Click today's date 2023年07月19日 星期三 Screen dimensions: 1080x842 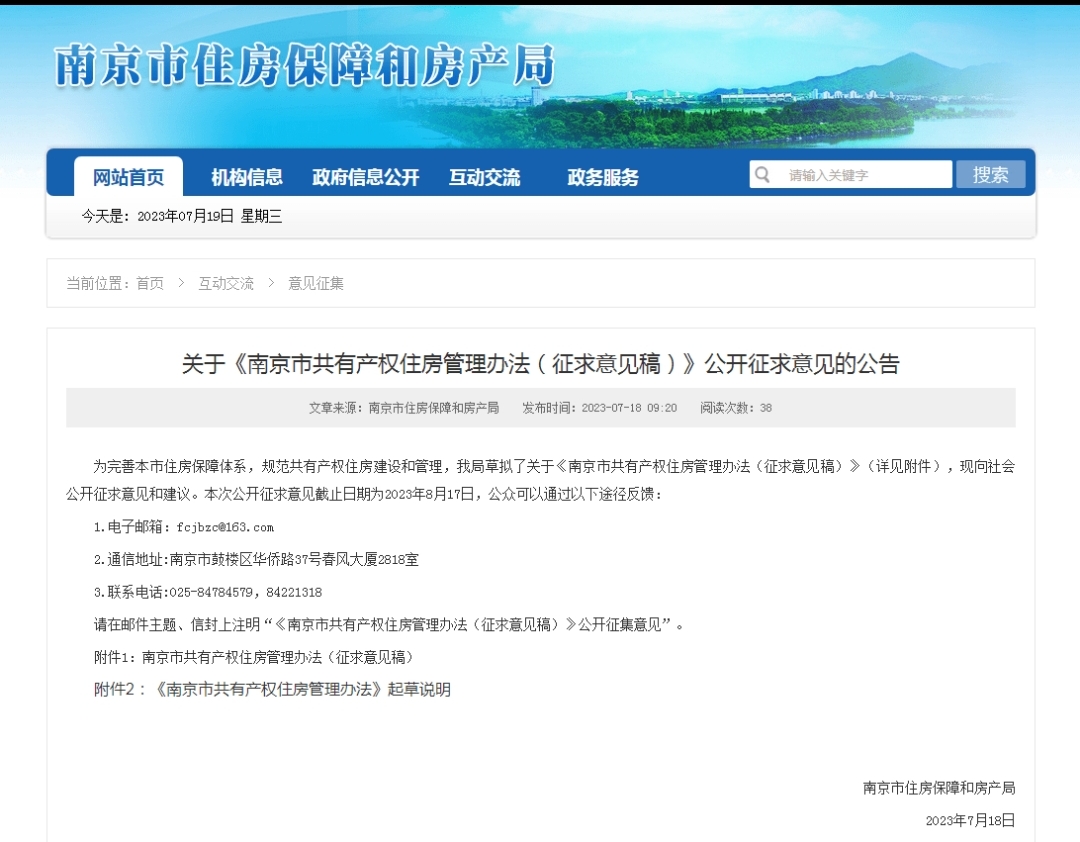tap(182, 216)
